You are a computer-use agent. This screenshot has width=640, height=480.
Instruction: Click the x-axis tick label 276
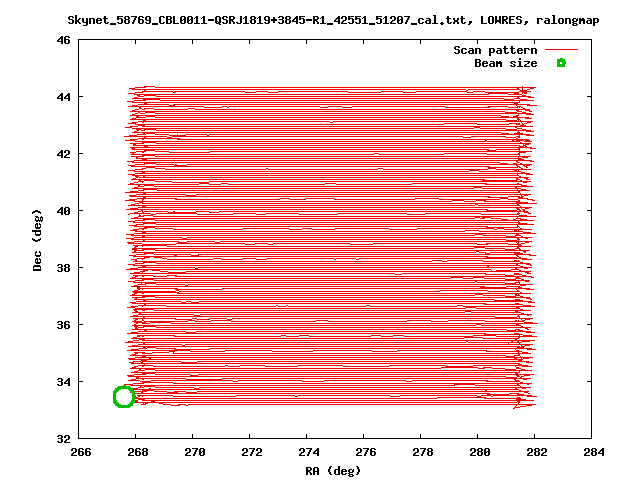[x=366, y=452]
